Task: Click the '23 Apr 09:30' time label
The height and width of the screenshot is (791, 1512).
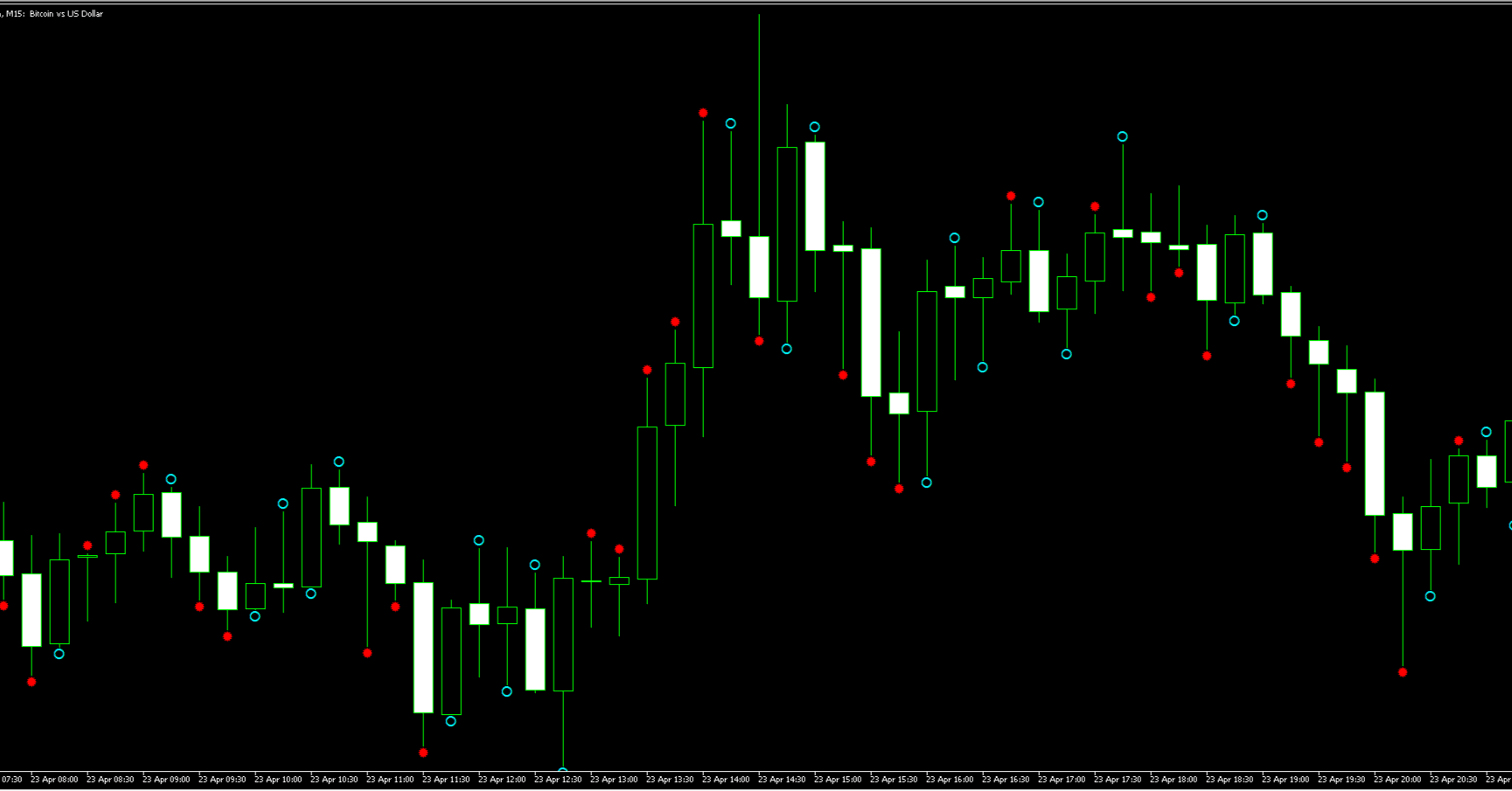Action: coord(222,780)
